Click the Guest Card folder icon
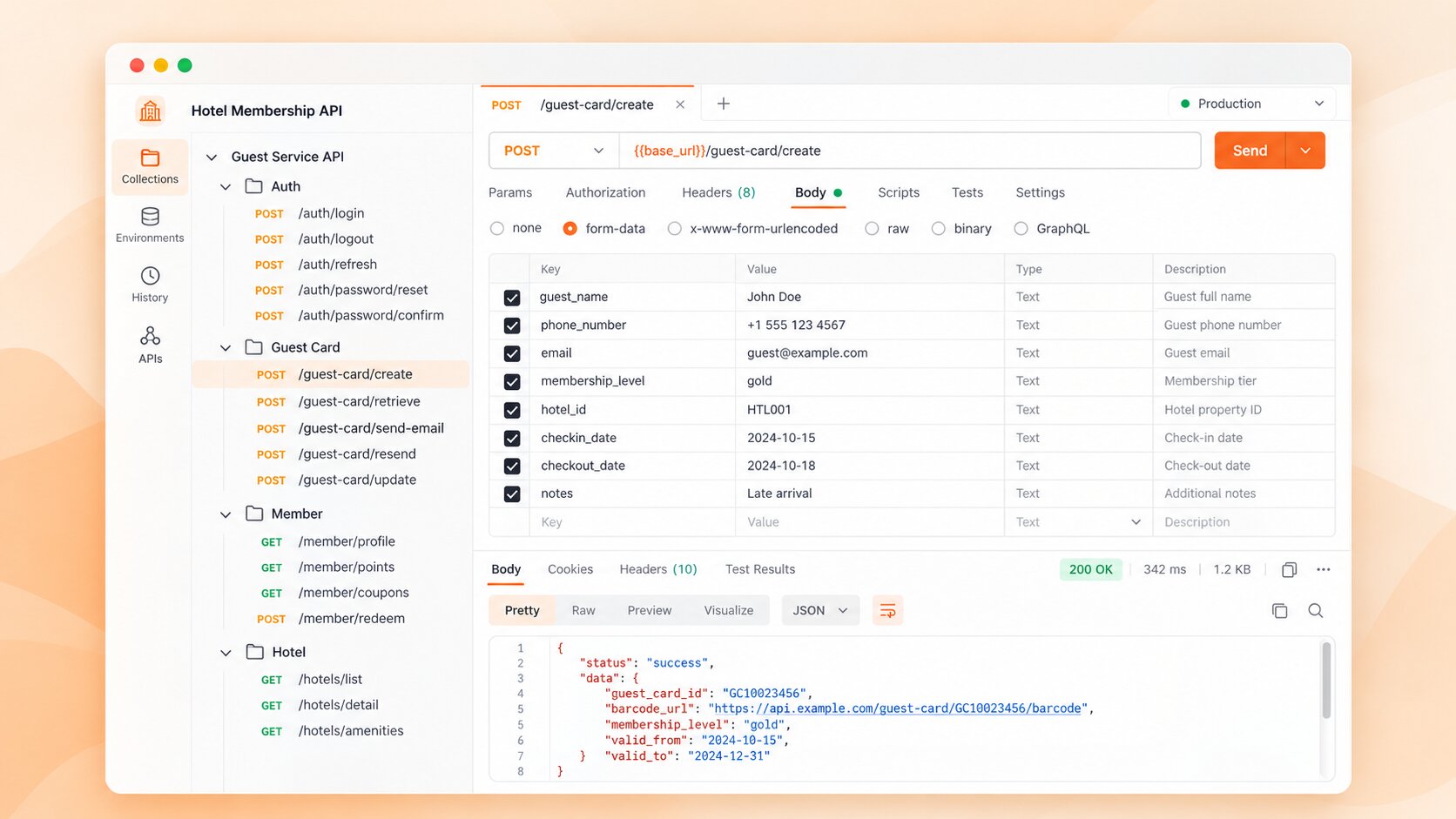The image size is (1456, 819). point(254,347)
